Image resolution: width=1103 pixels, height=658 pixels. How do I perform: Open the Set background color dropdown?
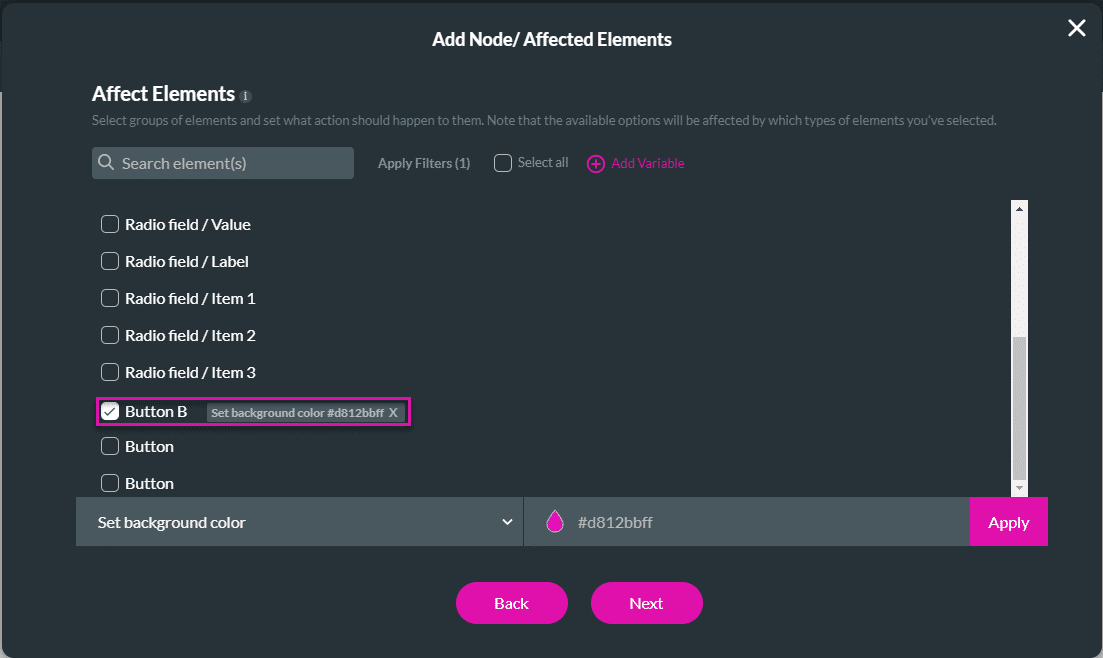[299, 522]
